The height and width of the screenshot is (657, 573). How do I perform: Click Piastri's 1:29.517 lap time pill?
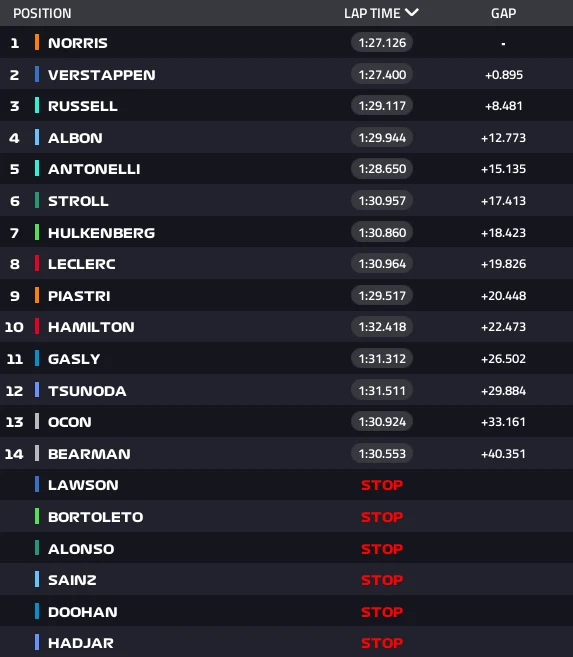[382, 296]
